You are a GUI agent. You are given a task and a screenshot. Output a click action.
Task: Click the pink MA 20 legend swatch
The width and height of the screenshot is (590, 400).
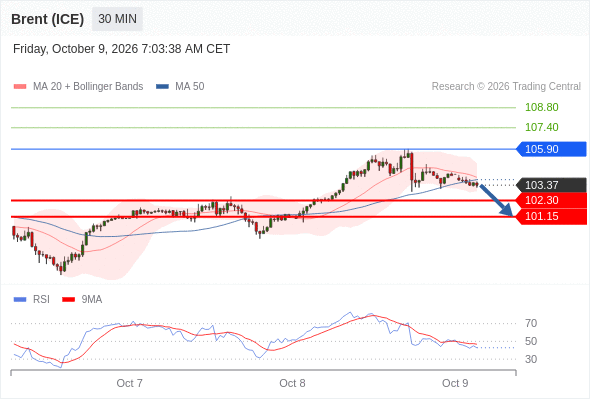pos(20,87)
